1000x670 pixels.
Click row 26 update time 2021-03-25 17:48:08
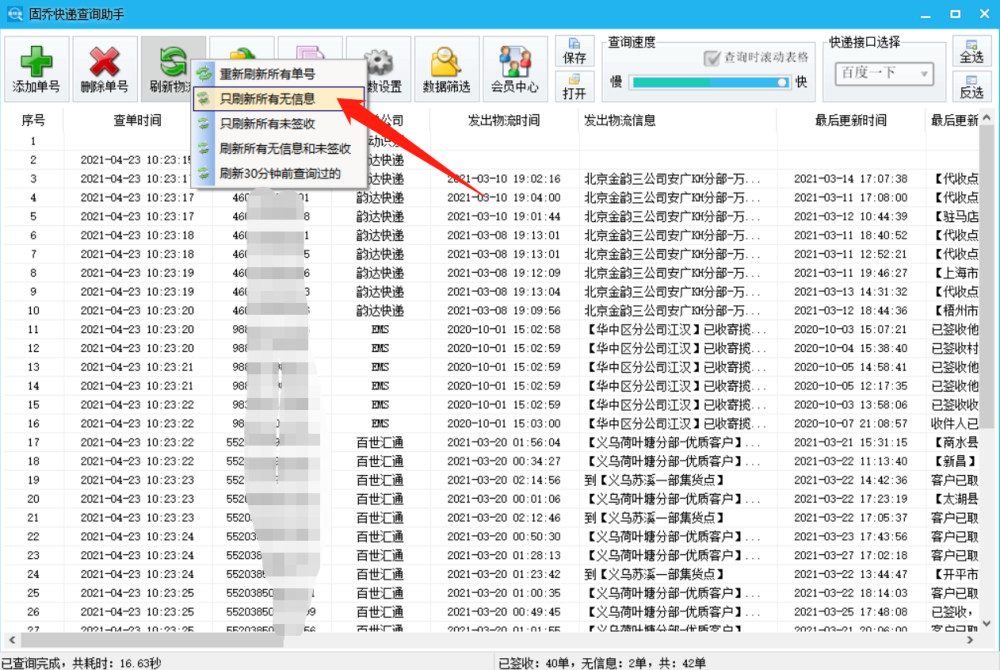(x=851, y=612)
